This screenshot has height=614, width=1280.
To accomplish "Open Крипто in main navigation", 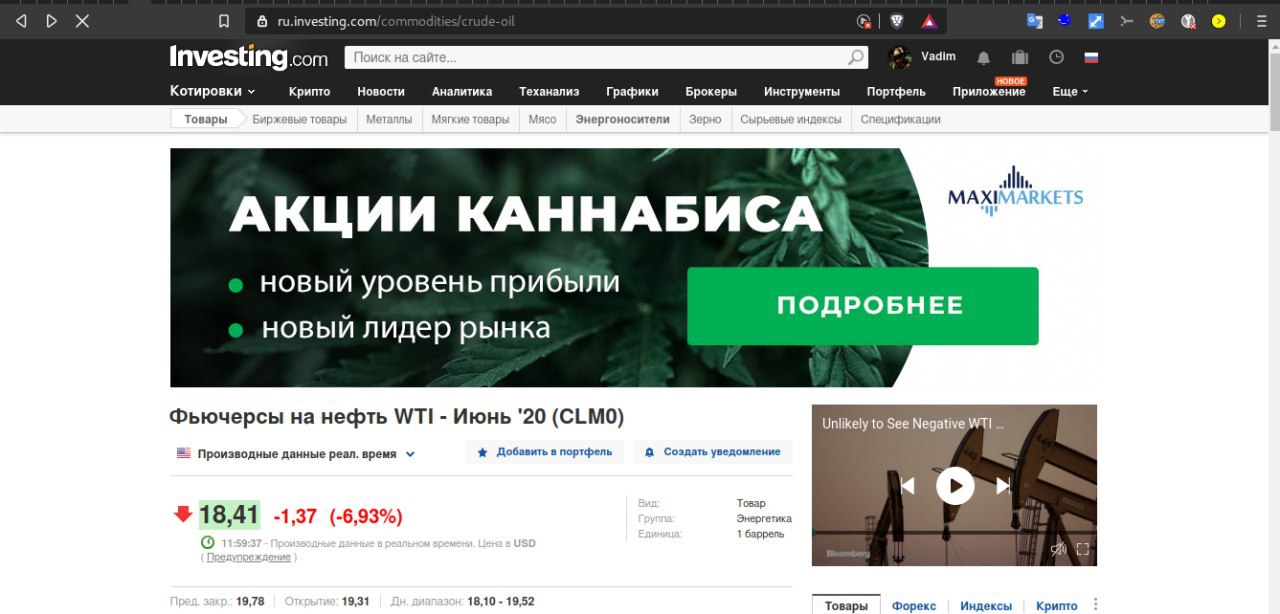I will pyautogui.click(x=309, y=91).
